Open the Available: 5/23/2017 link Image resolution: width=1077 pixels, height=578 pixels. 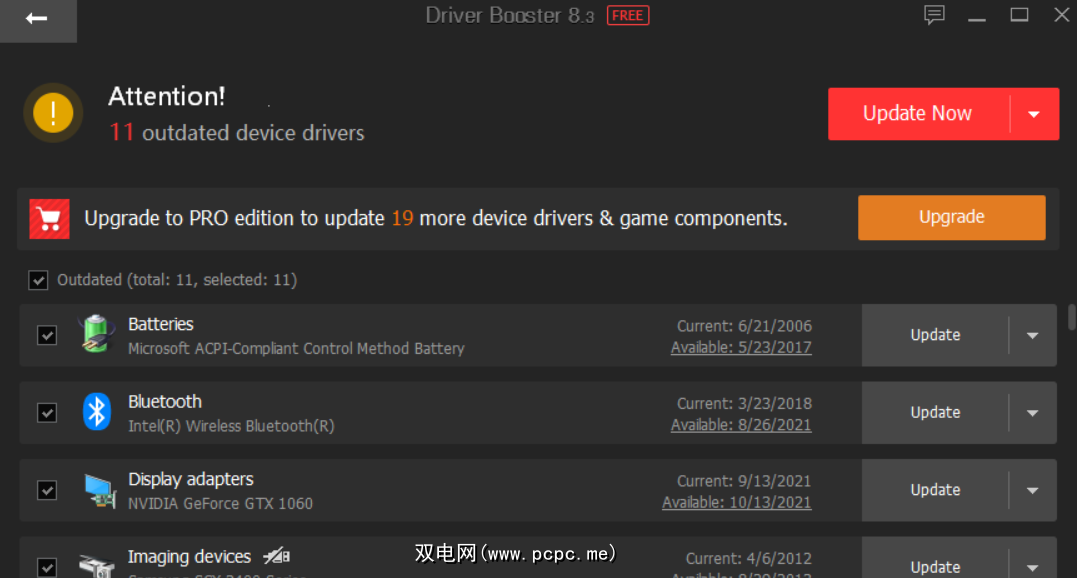[x=741, y=347]
